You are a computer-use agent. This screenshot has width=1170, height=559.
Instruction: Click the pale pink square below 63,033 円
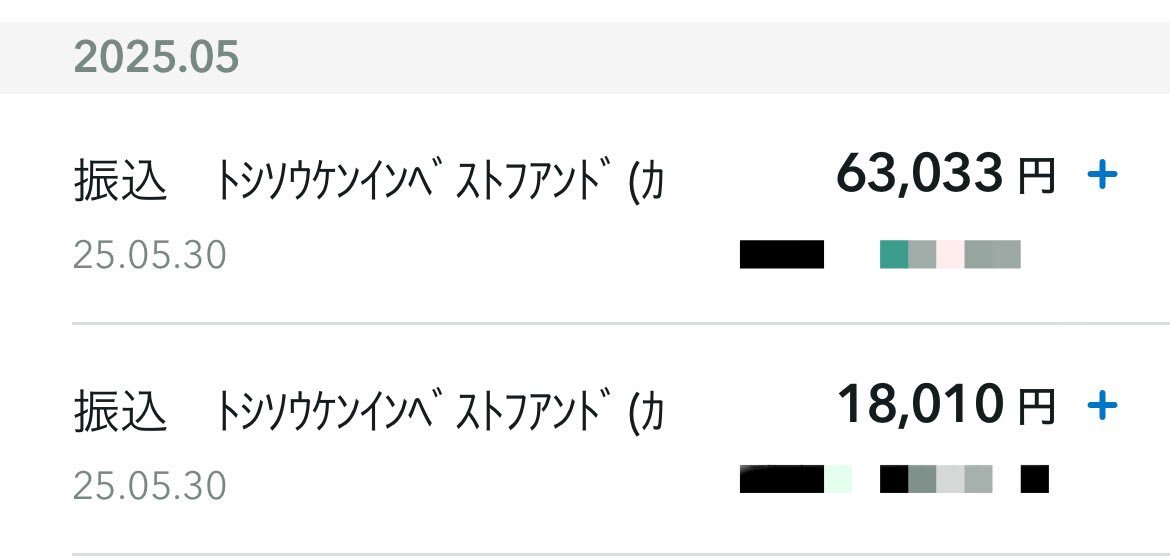tap(950, 254)
